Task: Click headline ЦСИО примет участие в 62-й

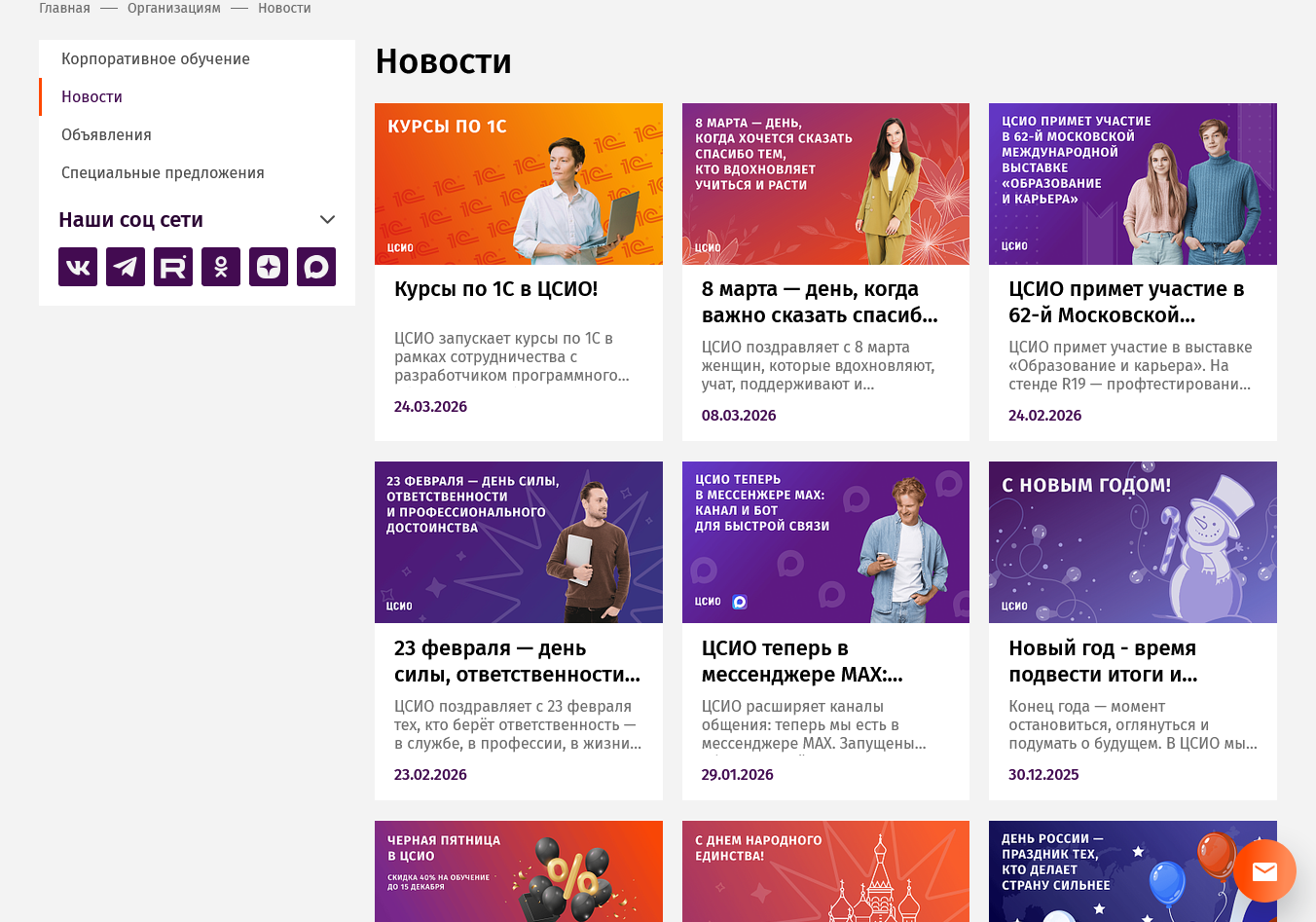Action: pos(1126,302)
